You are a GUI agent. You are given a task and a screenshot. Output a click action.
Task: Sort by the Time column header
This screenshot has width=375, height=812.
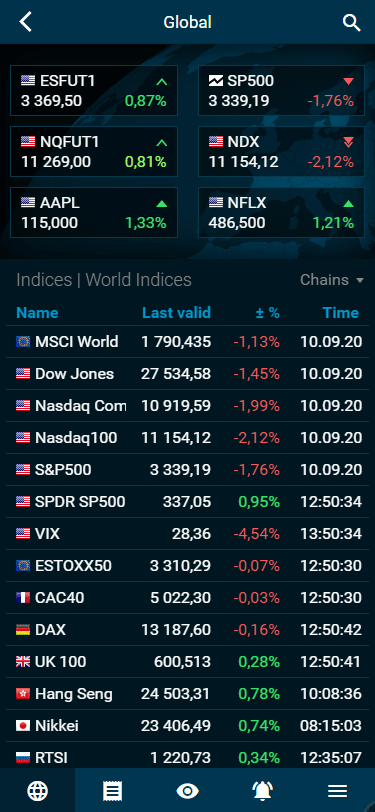341,313
